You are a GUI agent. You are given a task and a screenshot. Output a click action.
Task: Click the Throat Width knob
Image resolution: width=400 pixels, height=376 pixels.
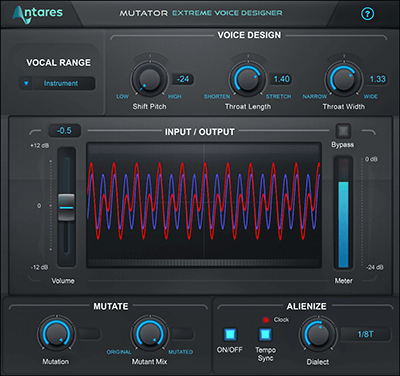coord(343,79)
